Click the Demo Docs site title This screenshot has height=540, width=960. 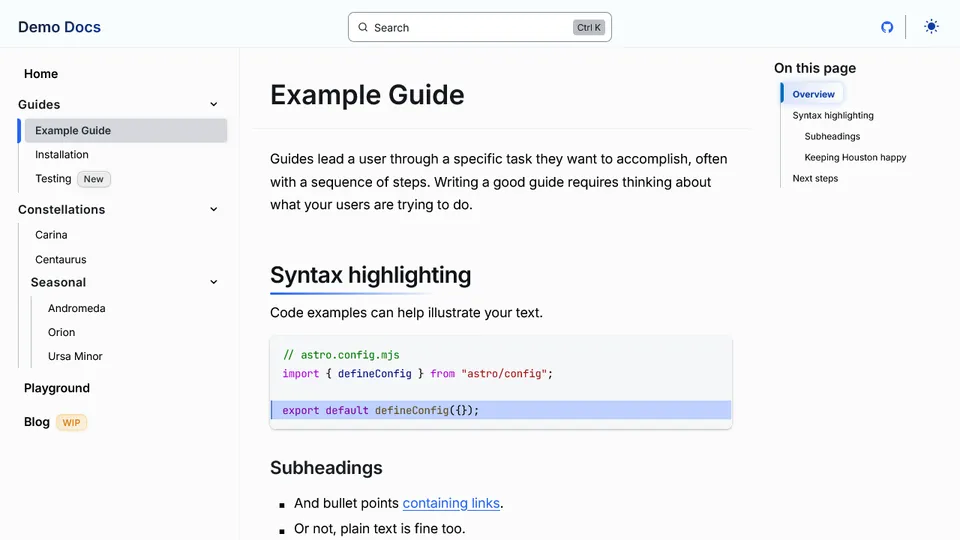click(59, 27)
